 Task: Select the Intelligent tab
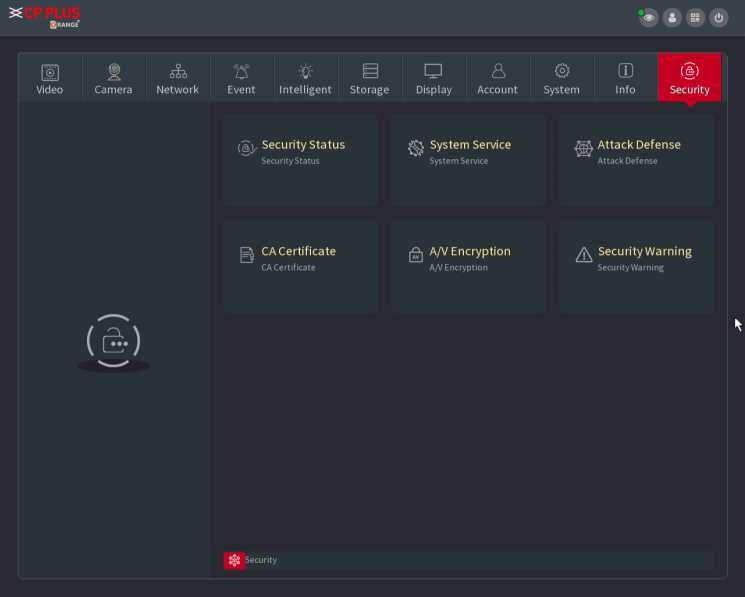tap(305, 78)
